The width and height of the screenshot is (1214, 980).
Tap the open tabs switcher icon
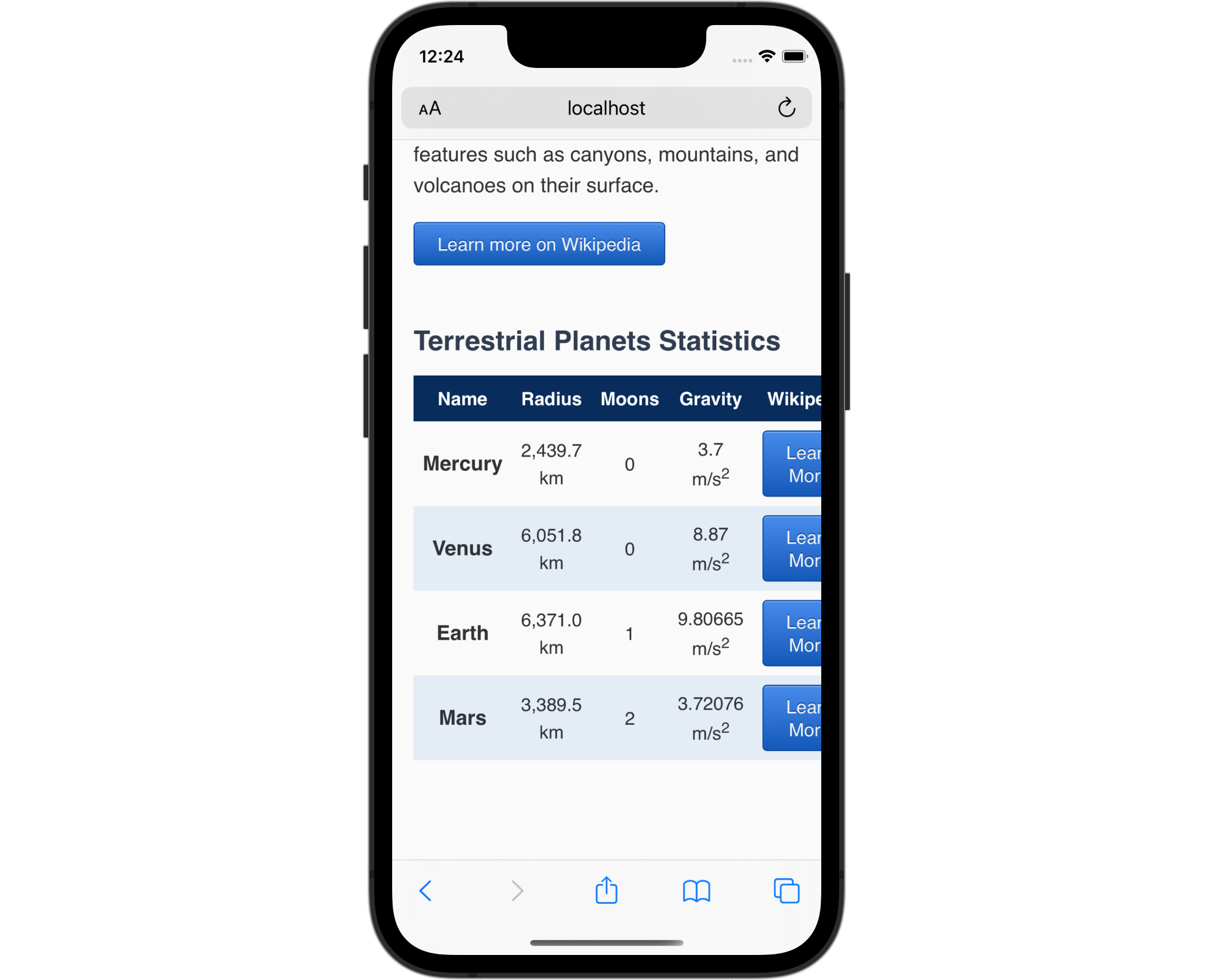click(786, 890)
